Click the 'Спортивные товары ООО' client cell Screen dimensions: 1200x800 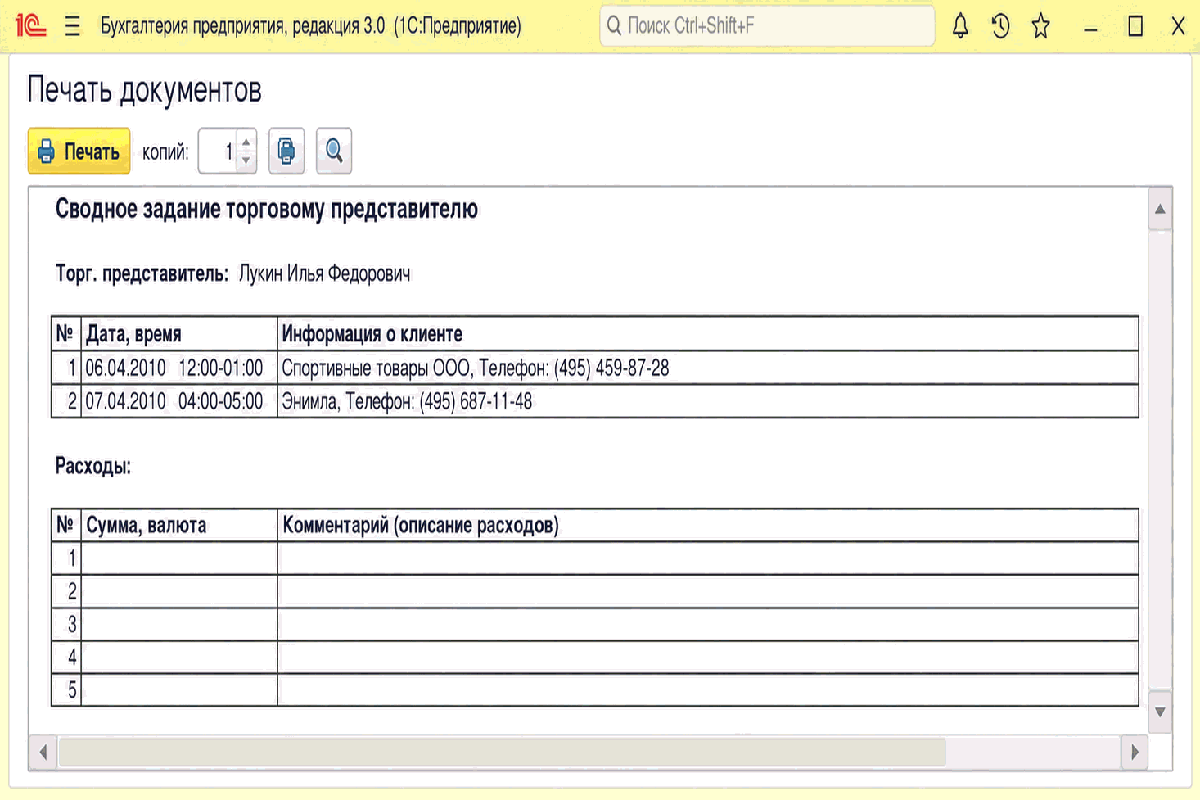[x=707, y=368]
